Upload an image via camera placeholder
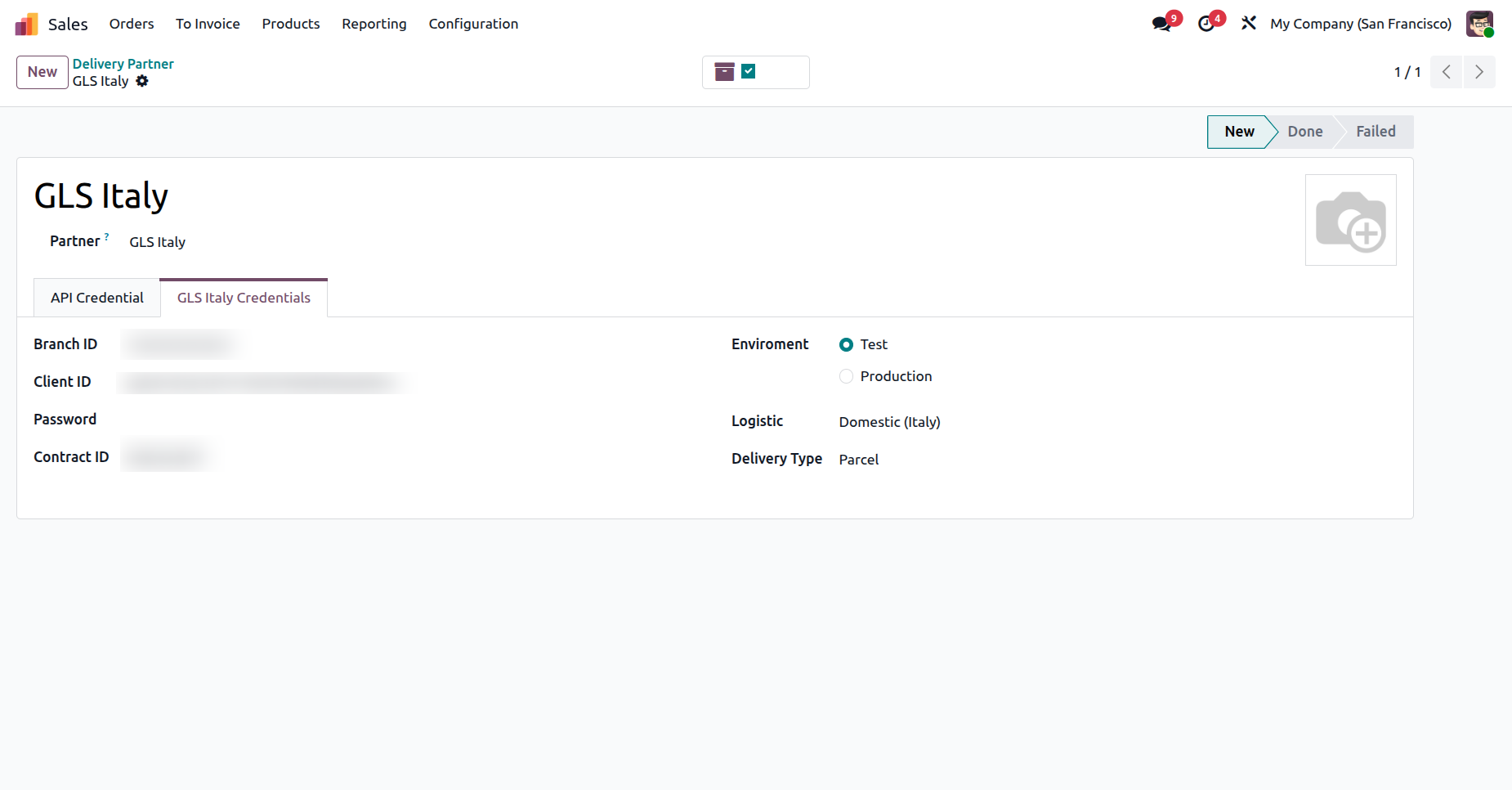Viewport: 1512px width, 790px height. (x=1350, y=220)
